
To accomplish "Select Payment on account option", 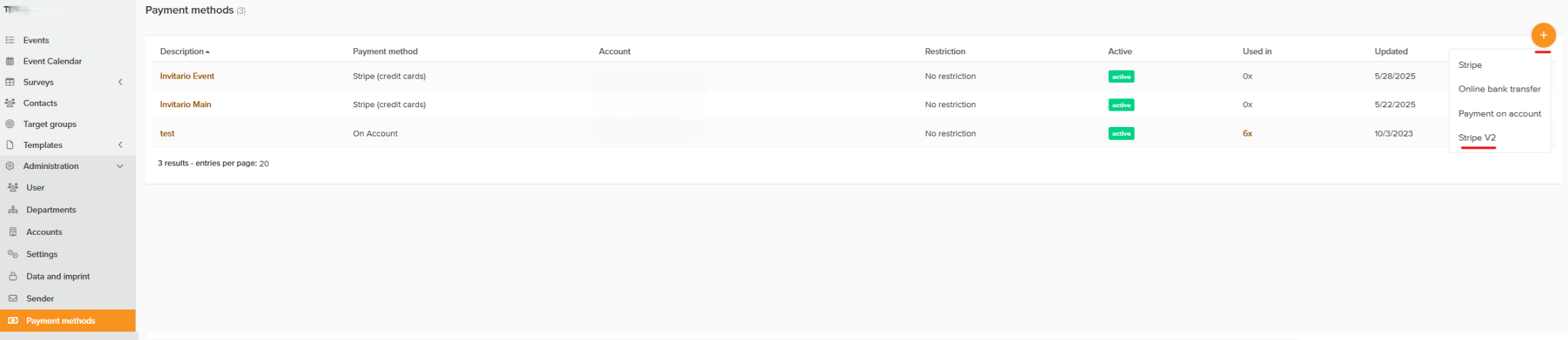I will [1499, 113].
